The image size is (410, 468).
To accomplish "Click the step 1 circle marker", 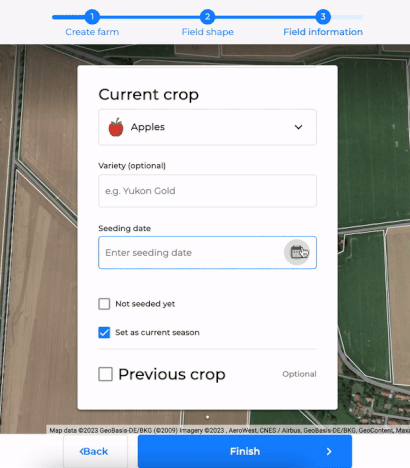I will click(92, 16).
